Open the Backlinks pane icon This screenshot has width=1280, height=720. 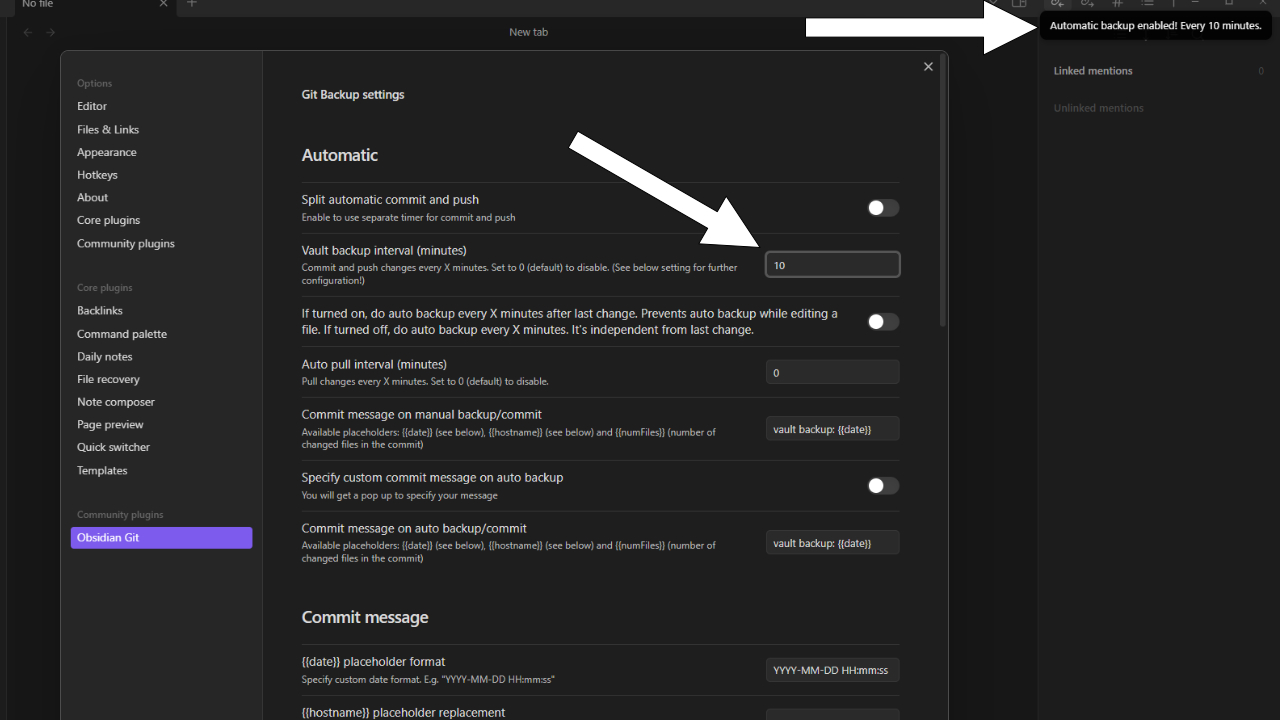click(1057, 4)
